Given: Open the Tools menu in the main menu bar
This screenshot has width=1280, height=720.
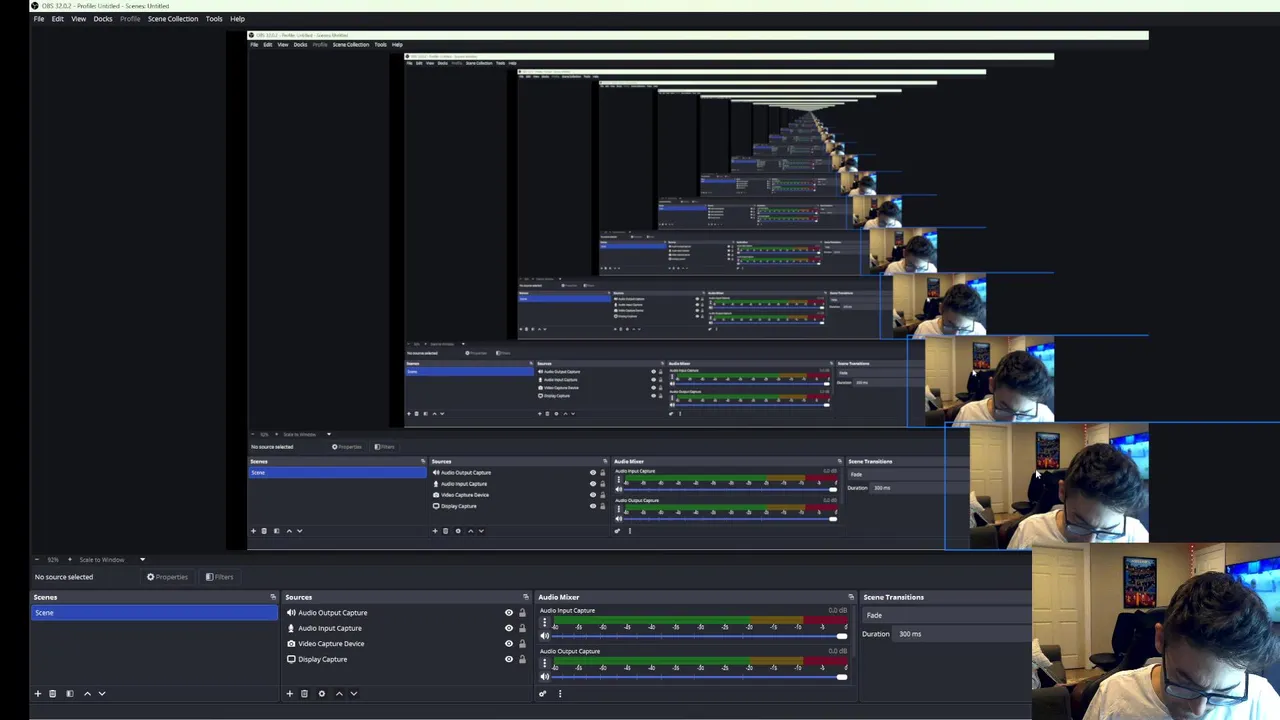Looking at the screenshot, I should click(x=214, y=19).
